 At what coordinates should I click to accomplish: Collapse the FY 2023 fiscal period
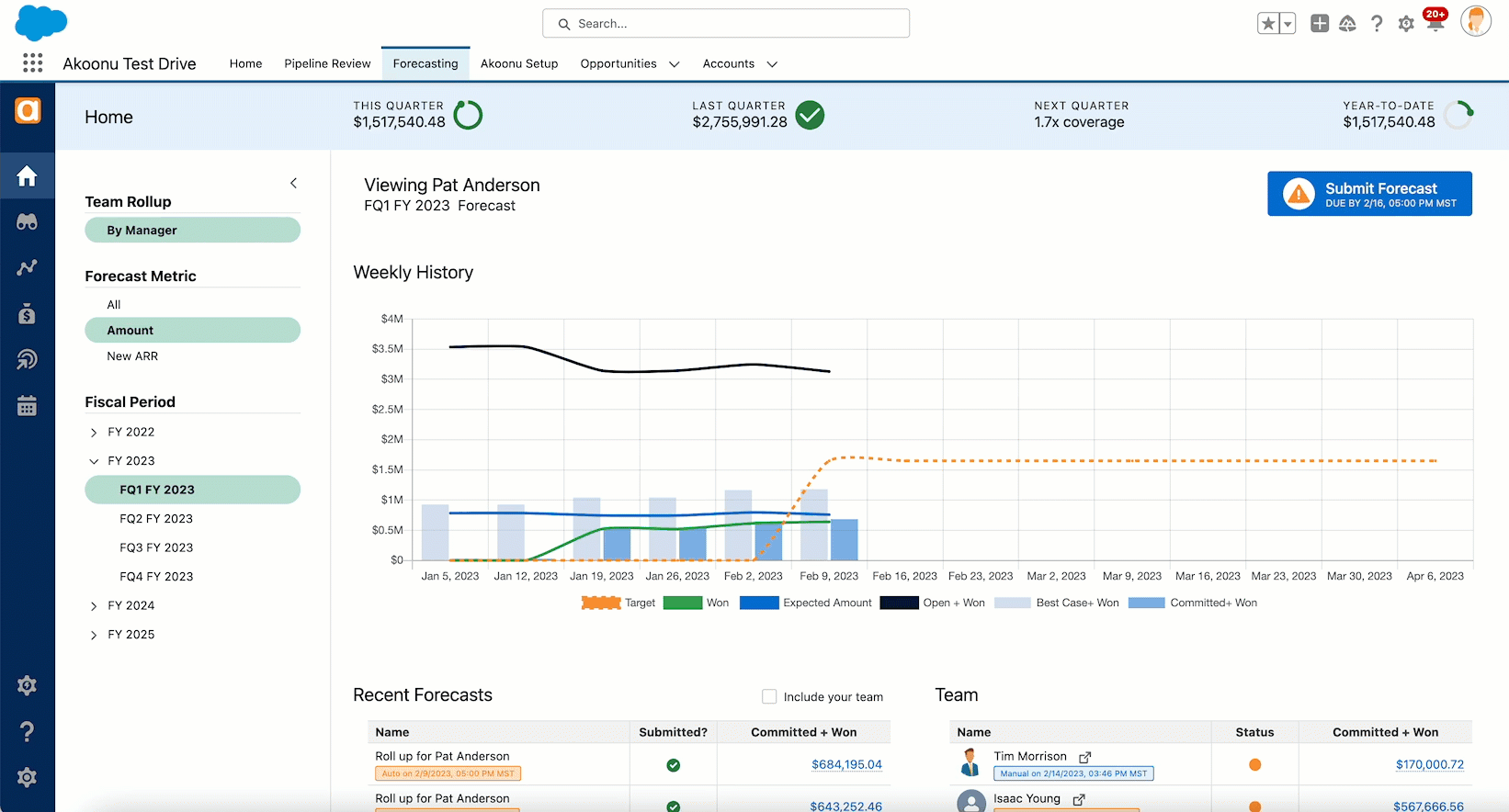pyautogui.click(x=94, y=461)
